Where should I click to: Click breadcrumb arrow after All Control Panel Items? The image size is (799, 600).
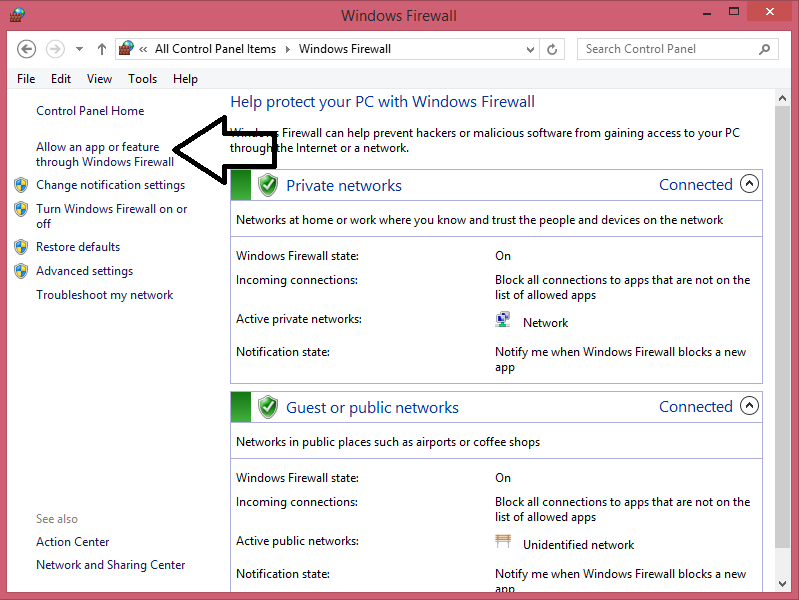(287, 49)
